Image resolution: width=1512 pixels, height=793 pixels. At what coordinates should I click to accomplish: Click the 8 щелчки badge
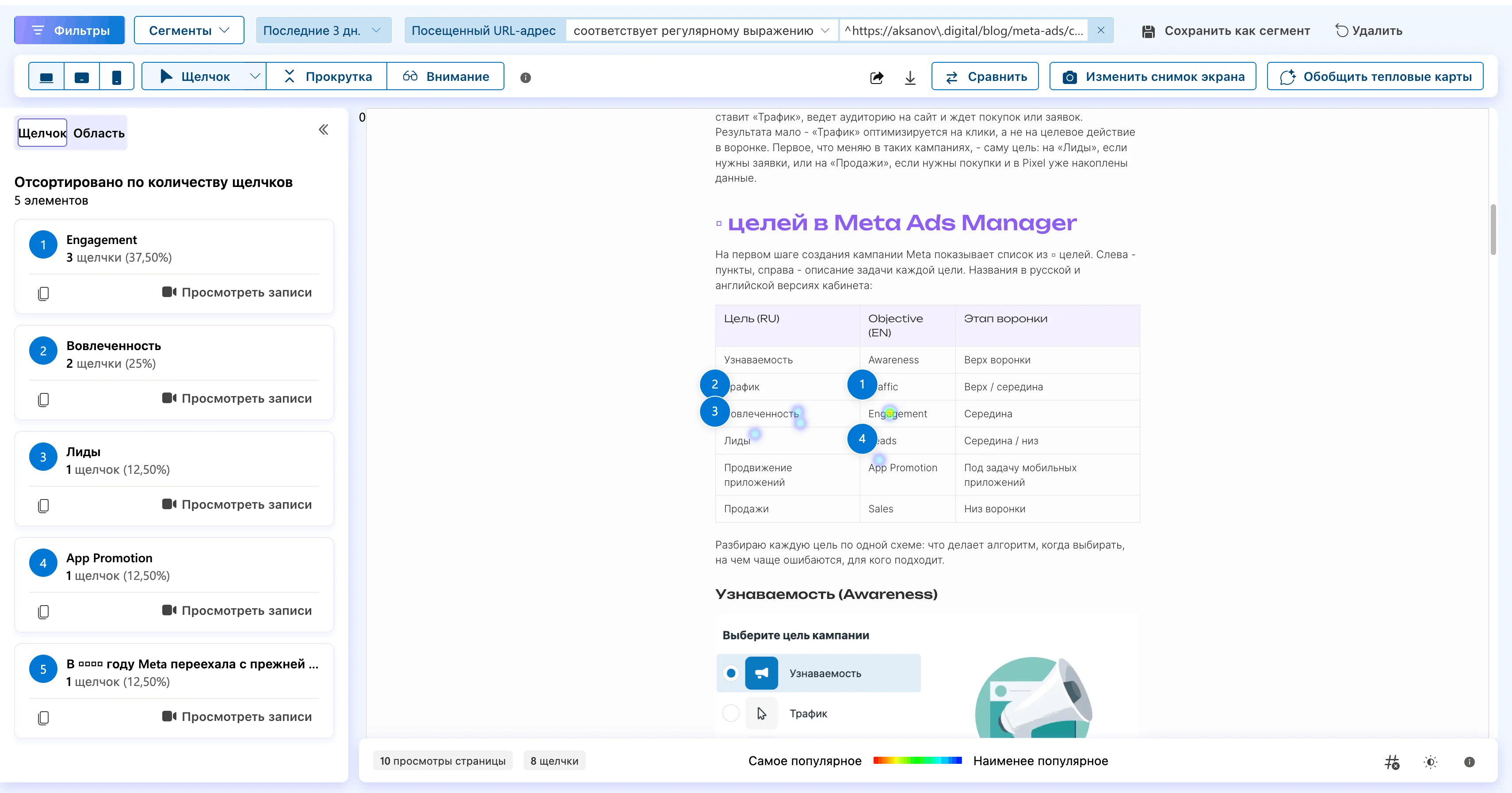(554, 761)
